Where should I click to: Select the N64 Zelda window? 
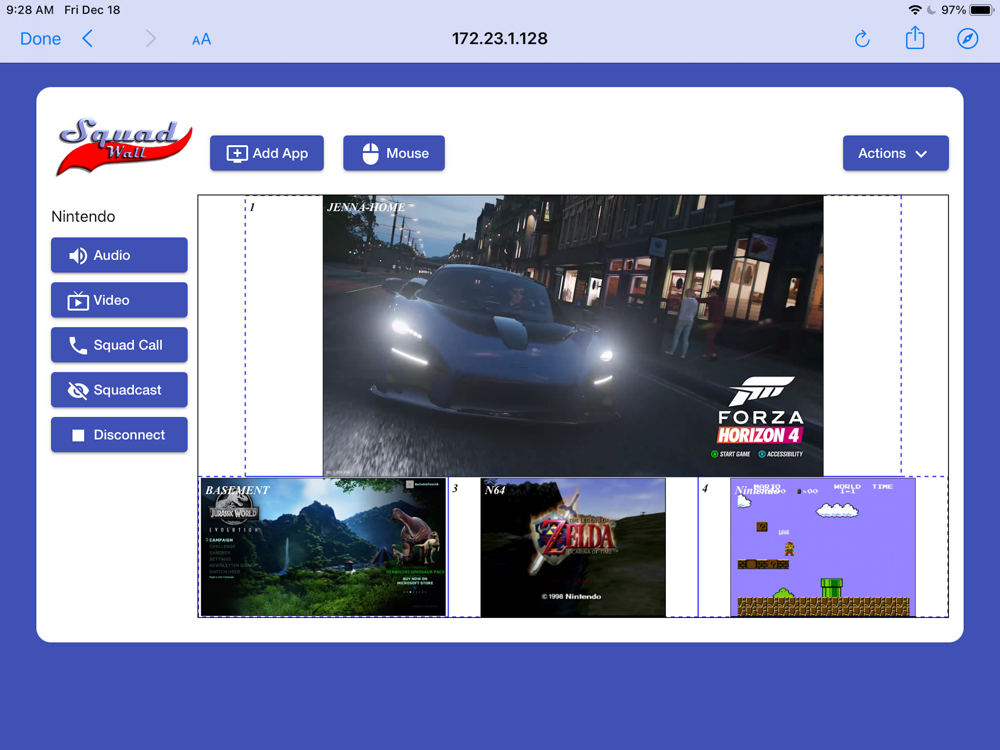(x=573, y=547)
